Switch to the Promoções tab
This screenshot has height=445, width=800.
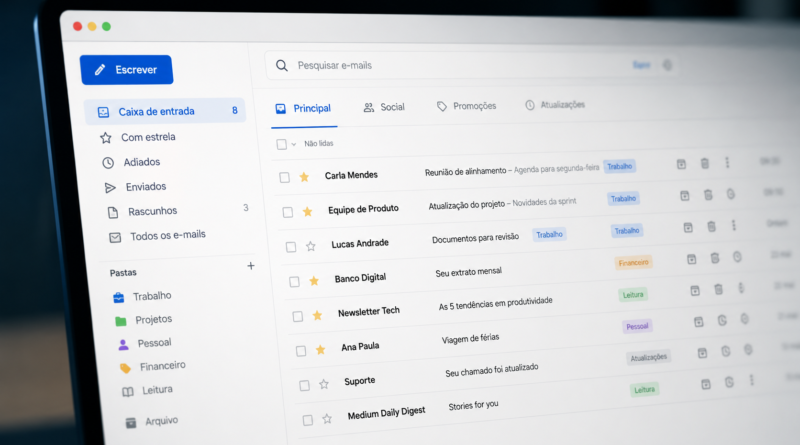tap(467, 106)
